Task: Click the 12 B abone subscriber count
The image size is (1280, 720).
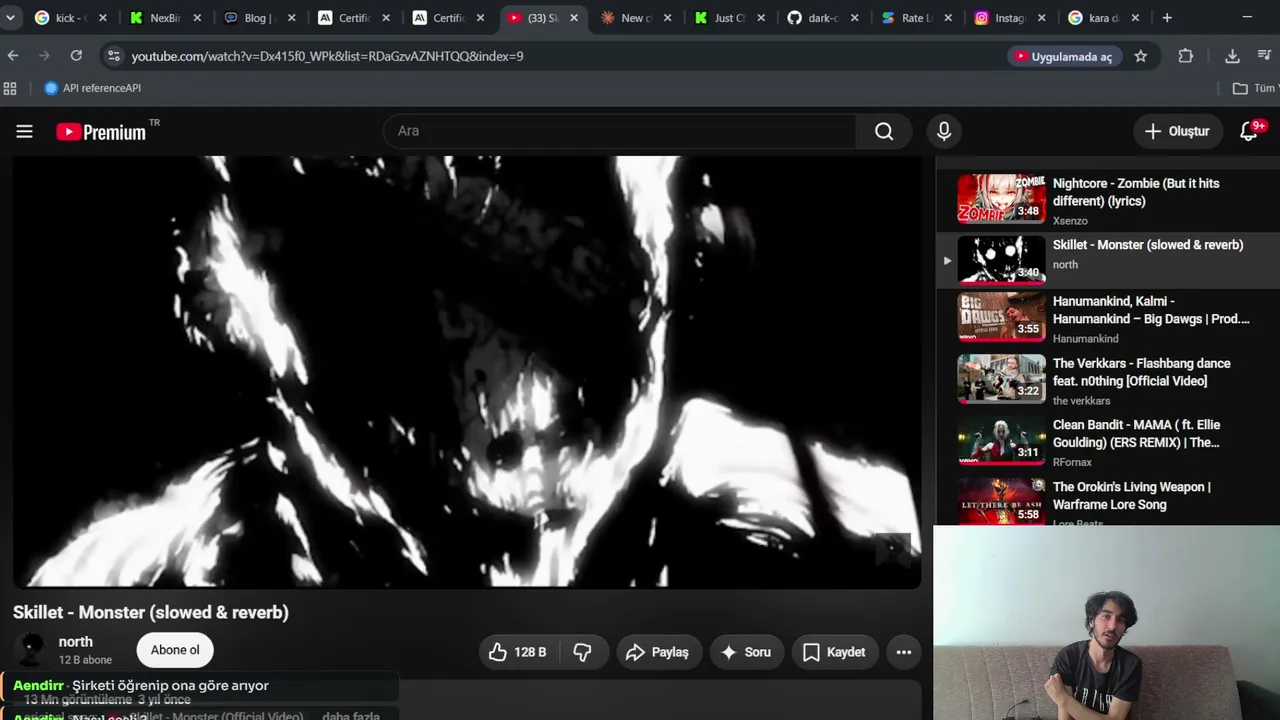Action: point(85,660)
